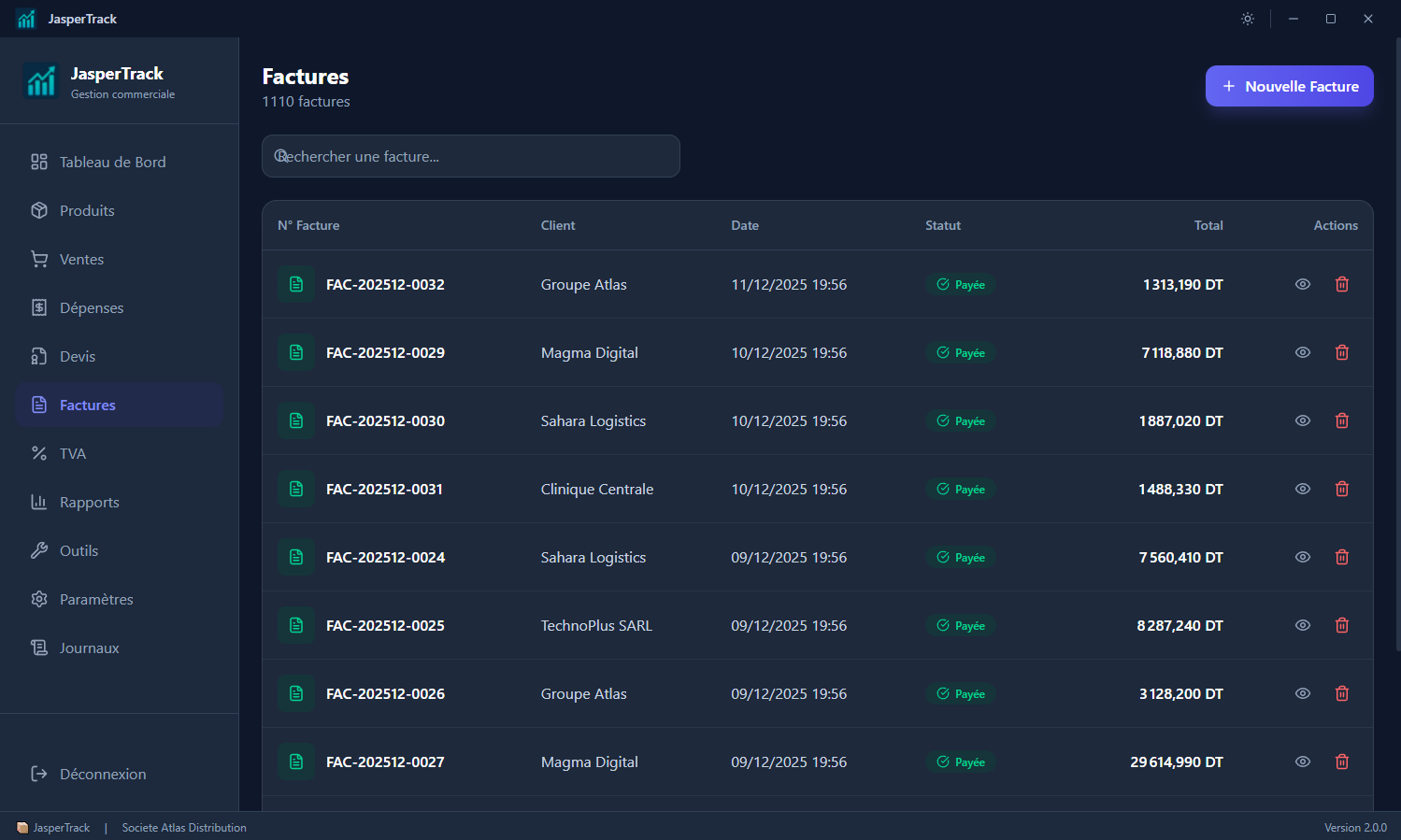The width and height of the screenshot is (1401, 840).
Task: Delete invoice FAC-202512-0032 trash icon
Action: 1342,284
